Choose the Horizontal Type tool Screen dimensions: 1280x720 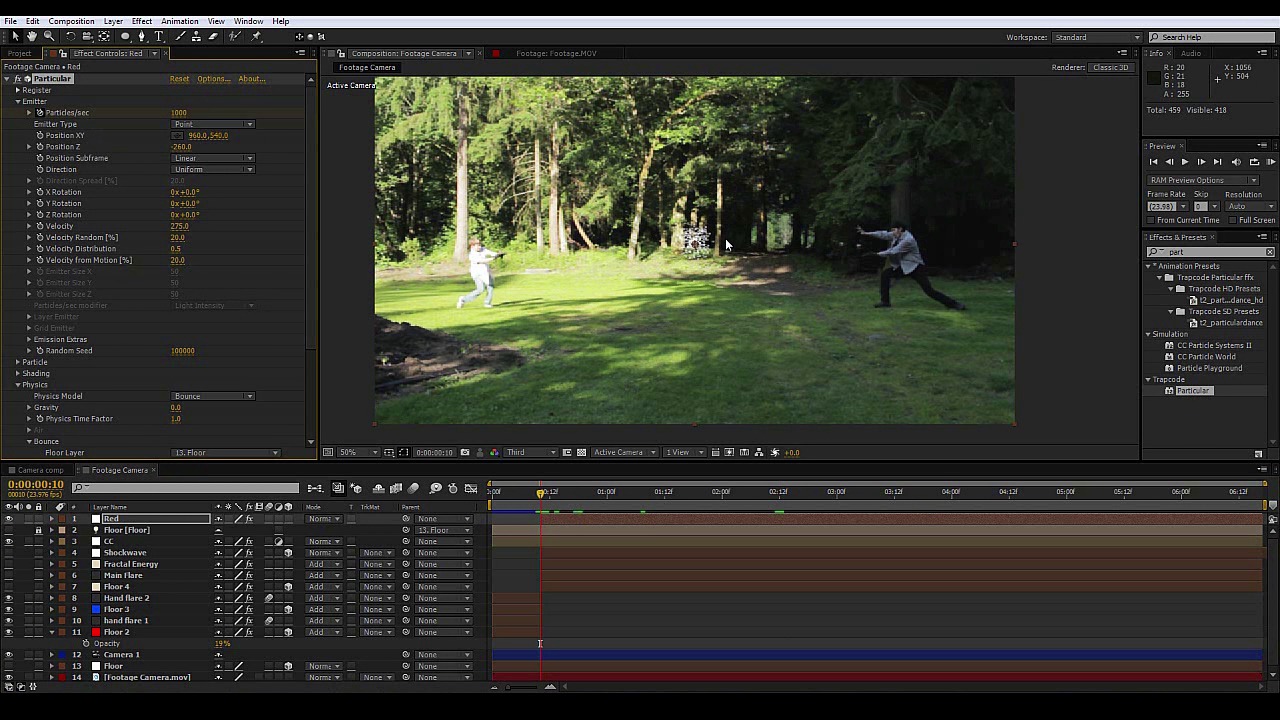[x=158, y=36]
